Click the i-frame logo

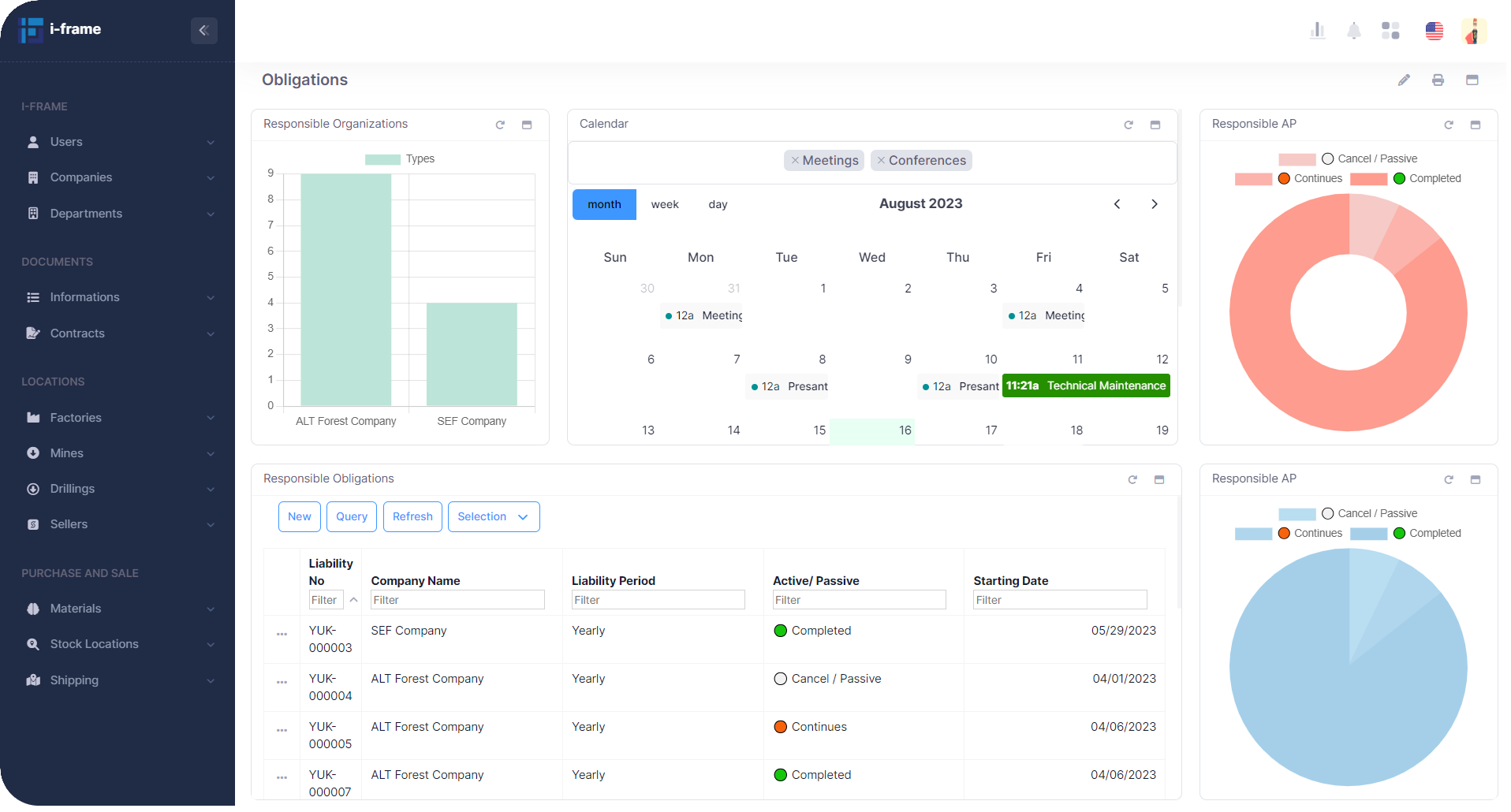(60, 30)
